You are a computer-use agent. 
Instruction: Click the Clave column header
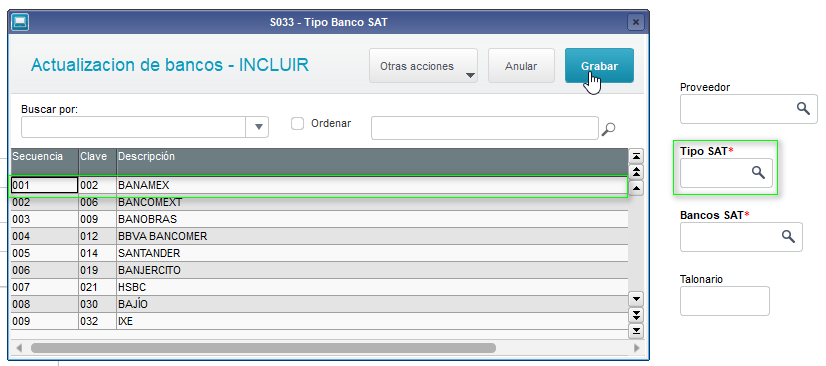click(97, 161)
